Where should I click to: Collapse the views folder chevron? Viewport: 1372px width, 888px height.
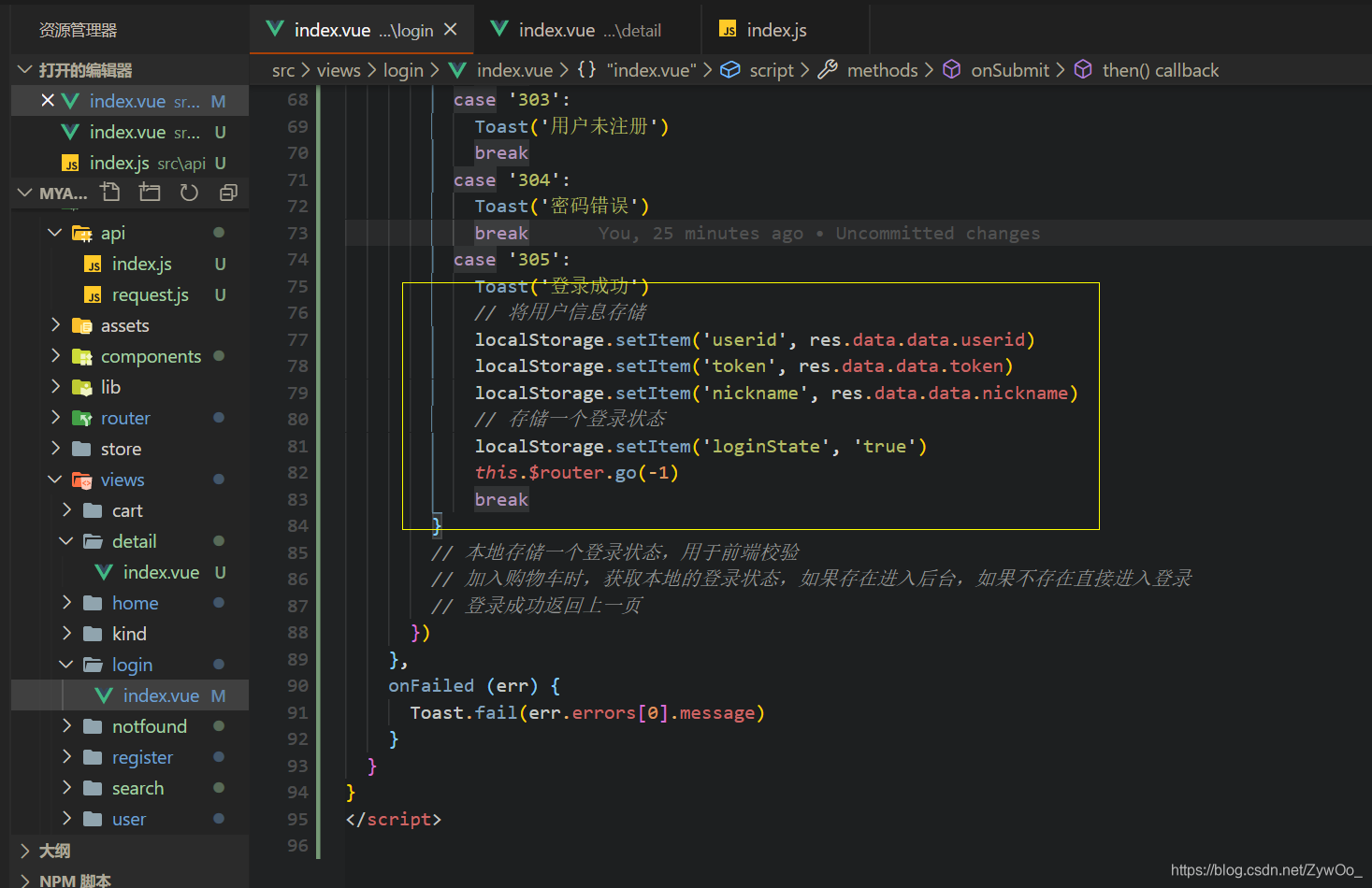[x=55, y=479]
